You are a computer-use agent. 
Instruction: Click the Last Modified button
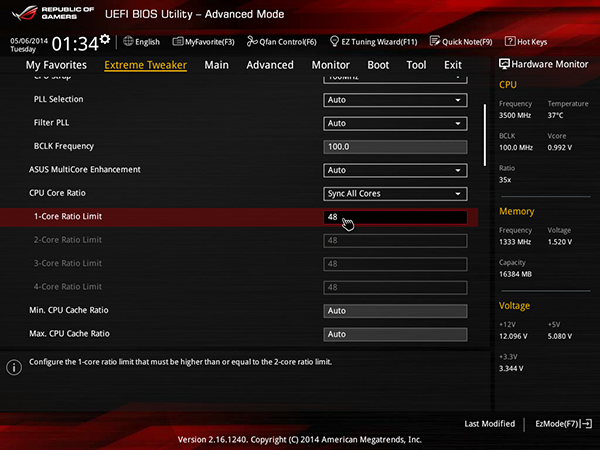489,424
